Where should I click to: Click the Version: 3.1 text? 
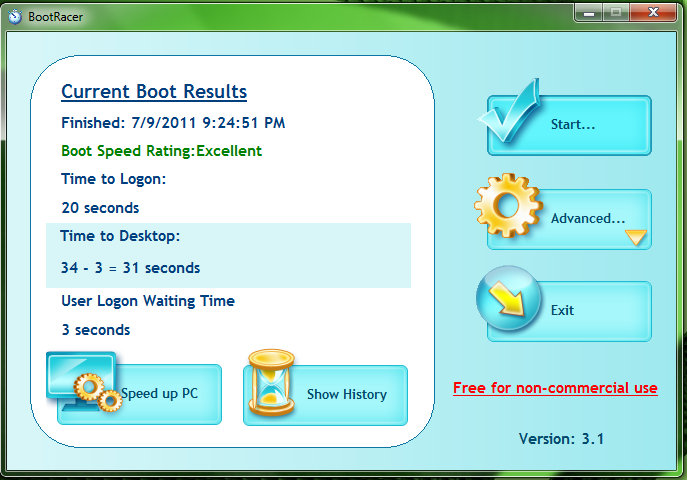pyautogui.click(x=561, y=439)
